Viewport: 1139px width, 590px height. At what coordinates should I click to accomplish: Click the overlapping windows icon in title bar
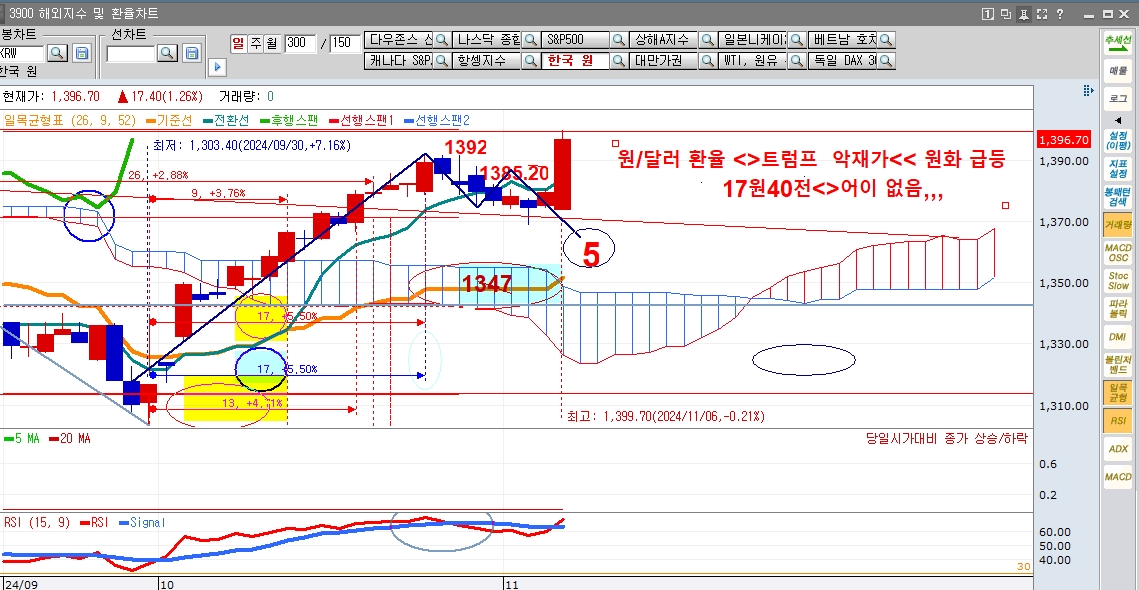pos(1006,14)
